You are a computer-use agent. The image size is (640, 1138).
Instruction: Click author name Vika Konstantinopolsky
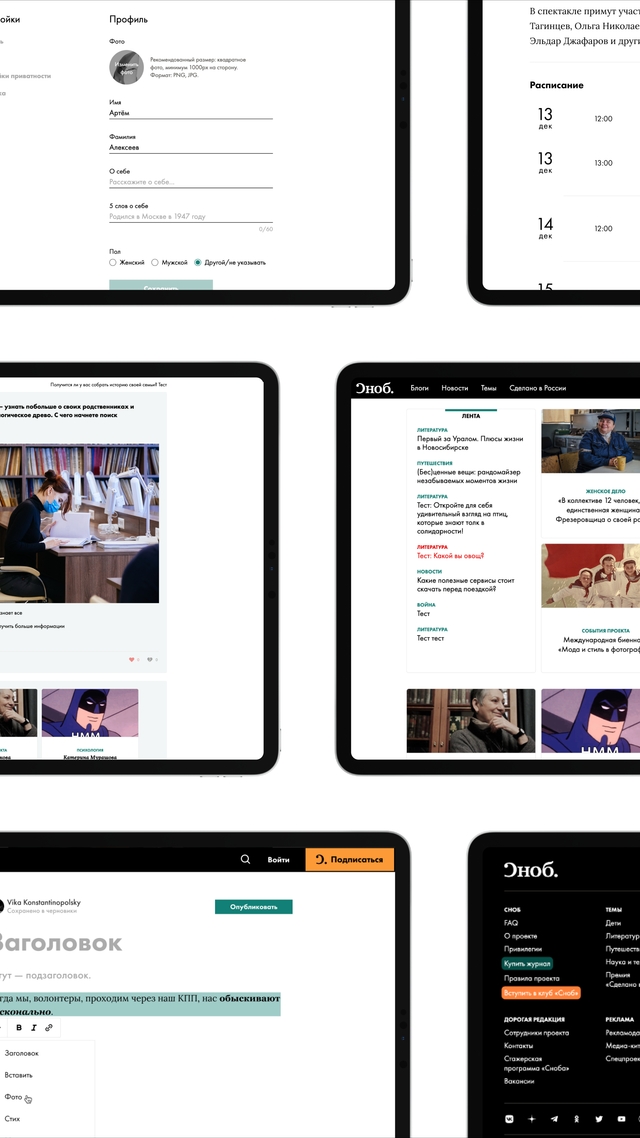pos(44,902)
